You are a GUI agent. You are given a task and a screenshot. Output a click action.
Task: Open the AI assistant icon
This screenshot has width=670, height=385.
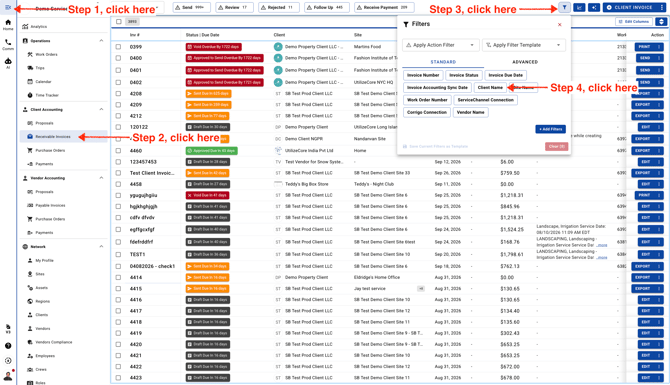8,63
